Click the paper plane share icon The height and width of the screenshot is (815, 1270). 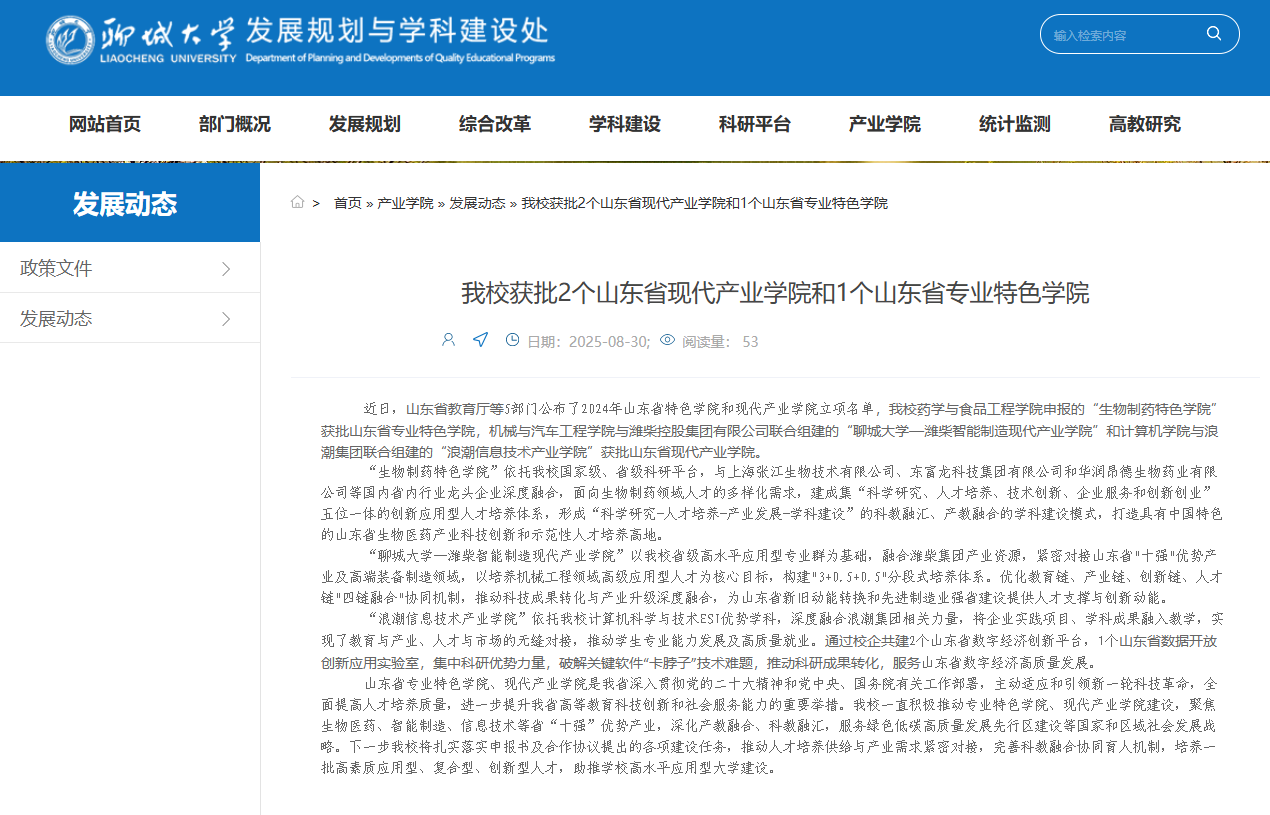coord(480,340)
